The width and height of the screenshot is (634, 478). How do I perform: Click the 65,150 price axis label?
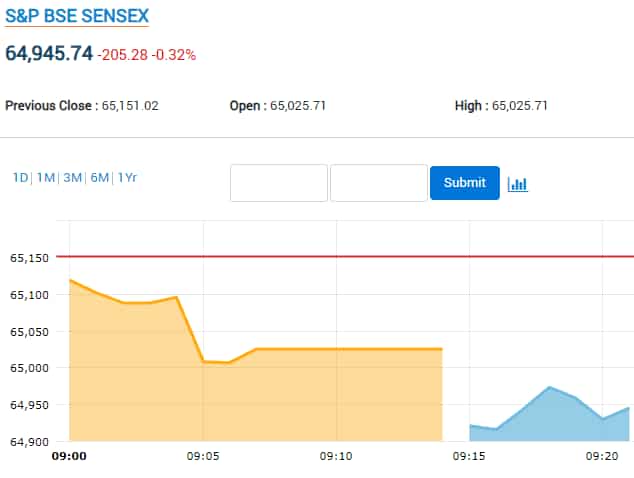30,258
